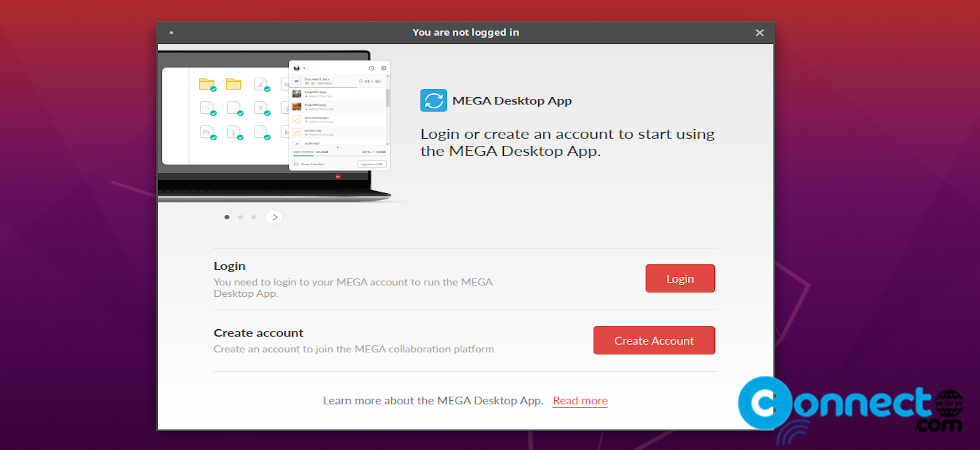Click the laptop preview illustration
980x450 pixels.
pos(275,127)
